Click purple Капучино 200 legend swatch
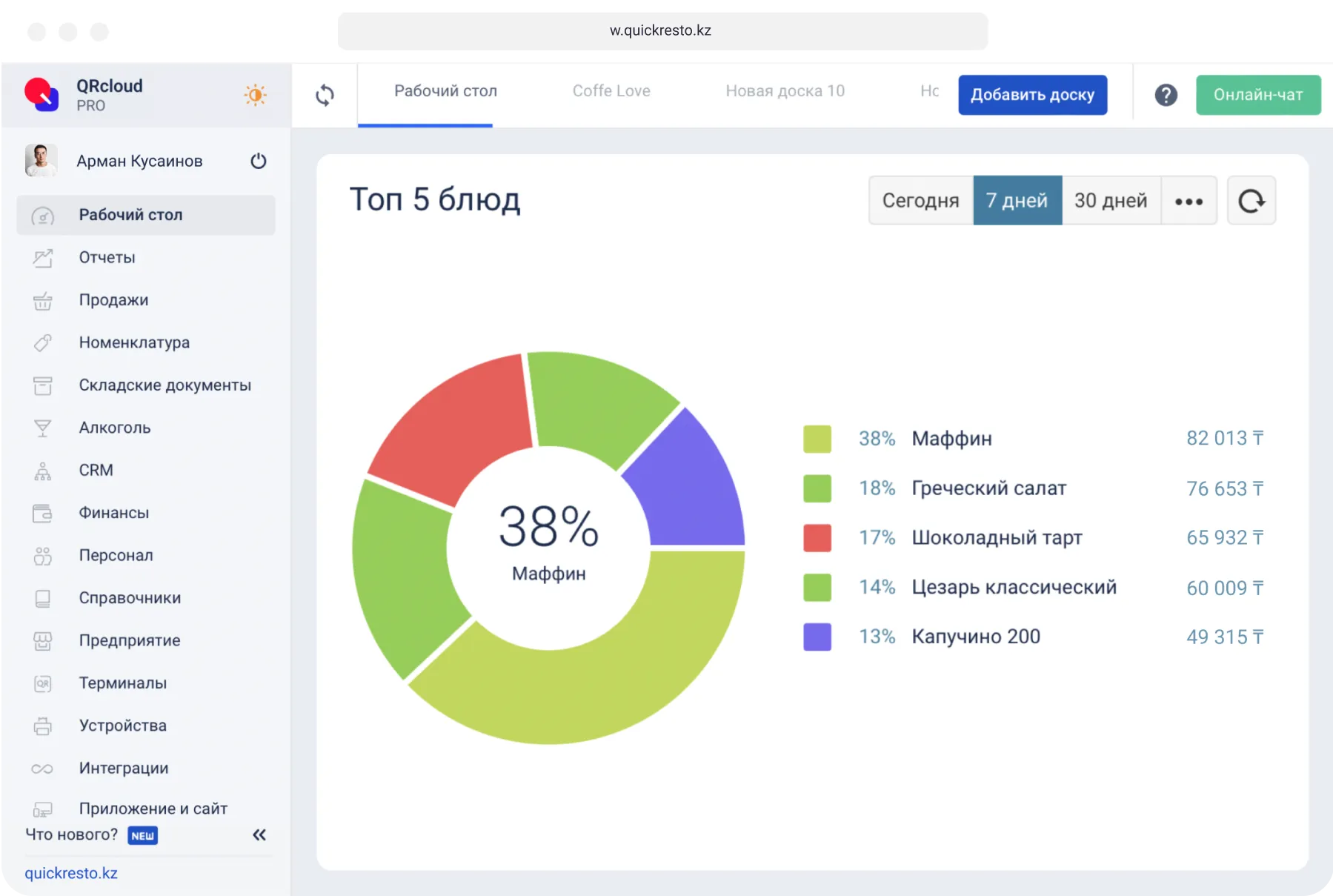 (x=817, y=637)
